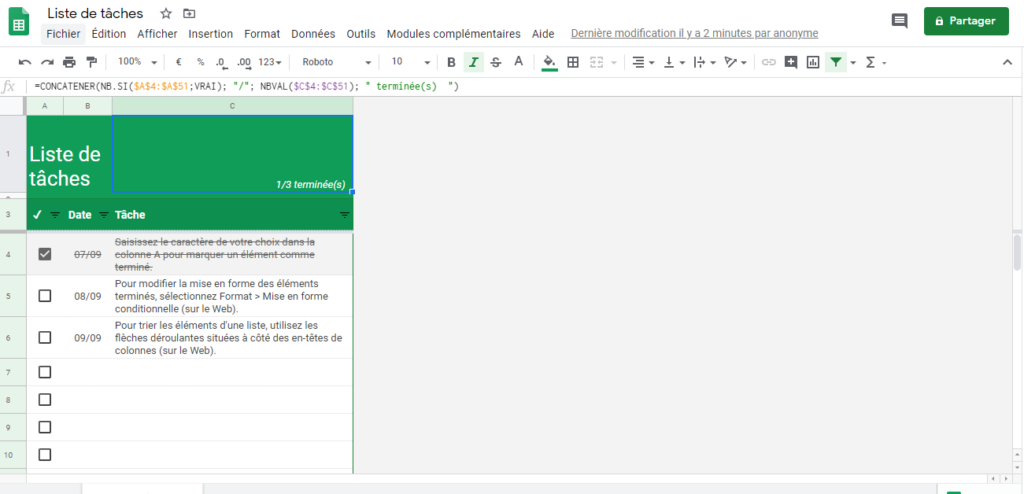Open the 100% zoom dropdown
The width and height of the screenshot is (1024, 494).
tap(137, 62)
